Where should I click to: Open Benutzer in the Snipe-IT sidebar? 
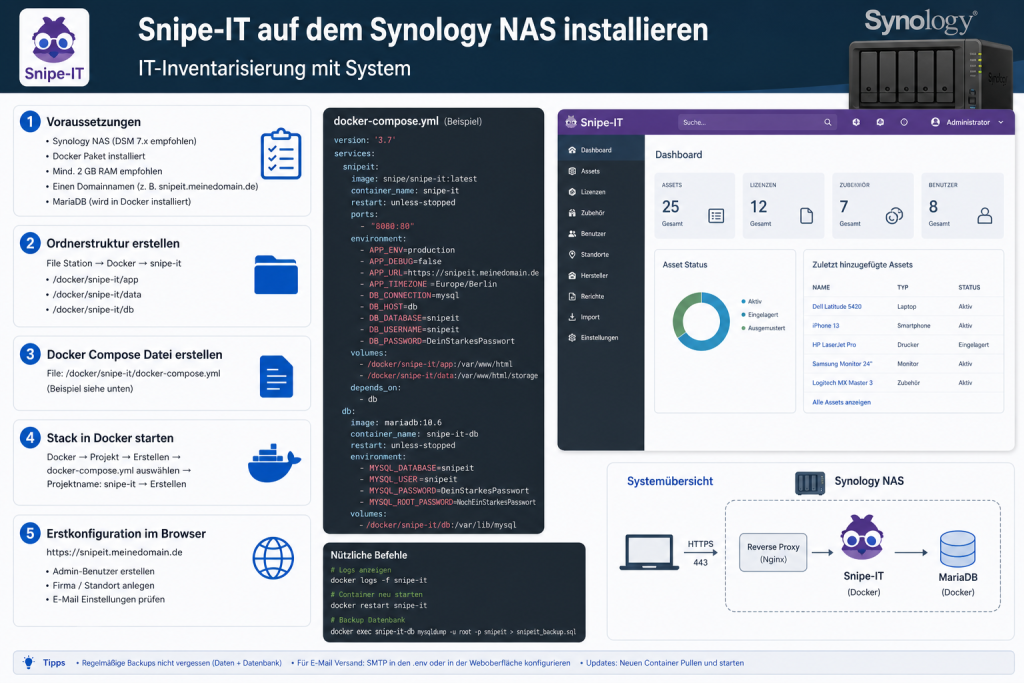[x=601, y=233]
